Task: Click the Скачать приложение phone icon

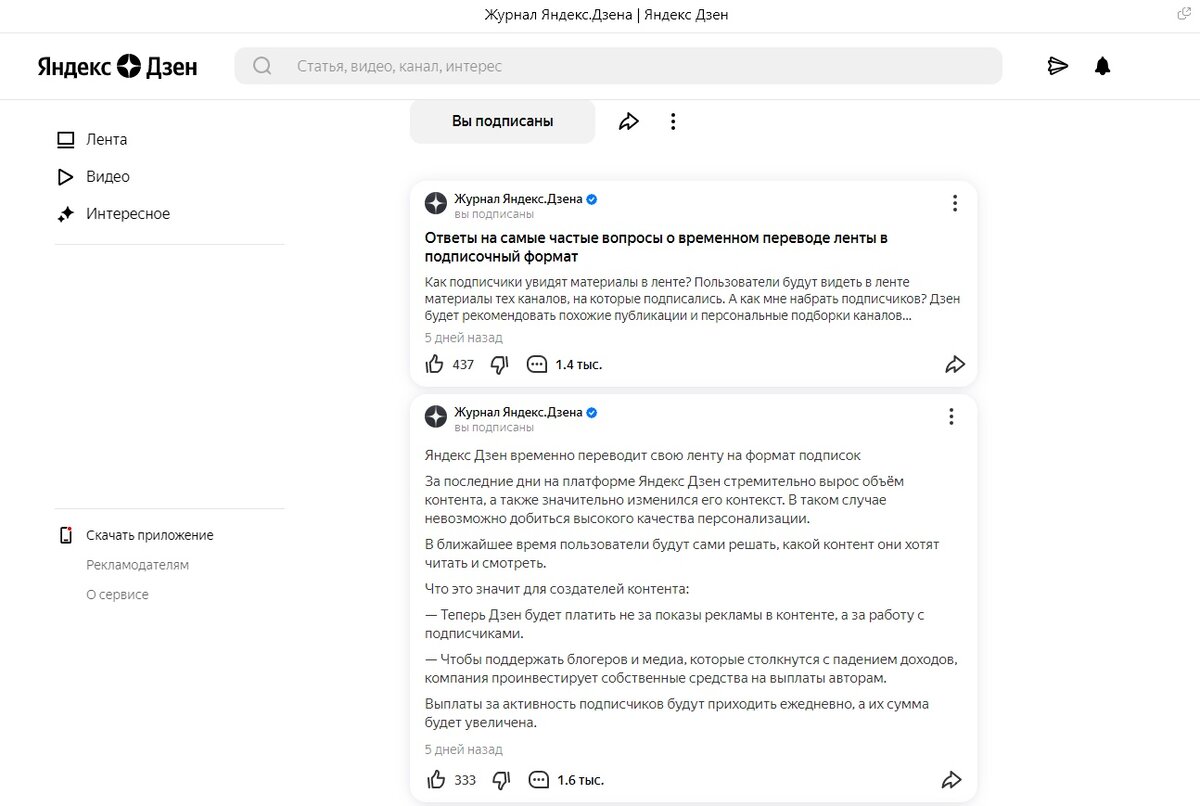Action: [x=64, y=534]
